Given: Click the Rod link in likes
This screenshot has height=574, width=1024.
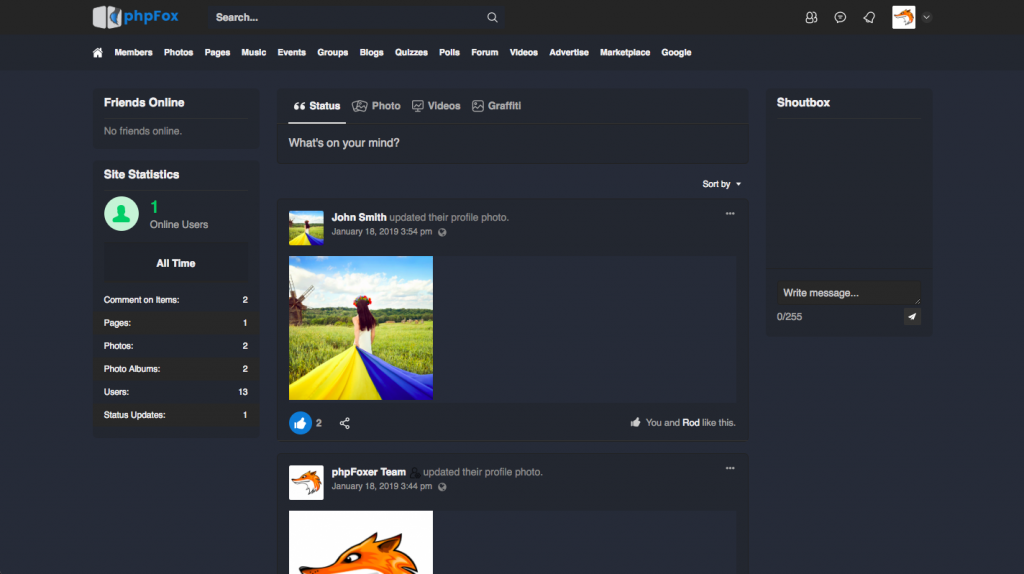Looking at the screenshot, I should [x=691, y=423].
